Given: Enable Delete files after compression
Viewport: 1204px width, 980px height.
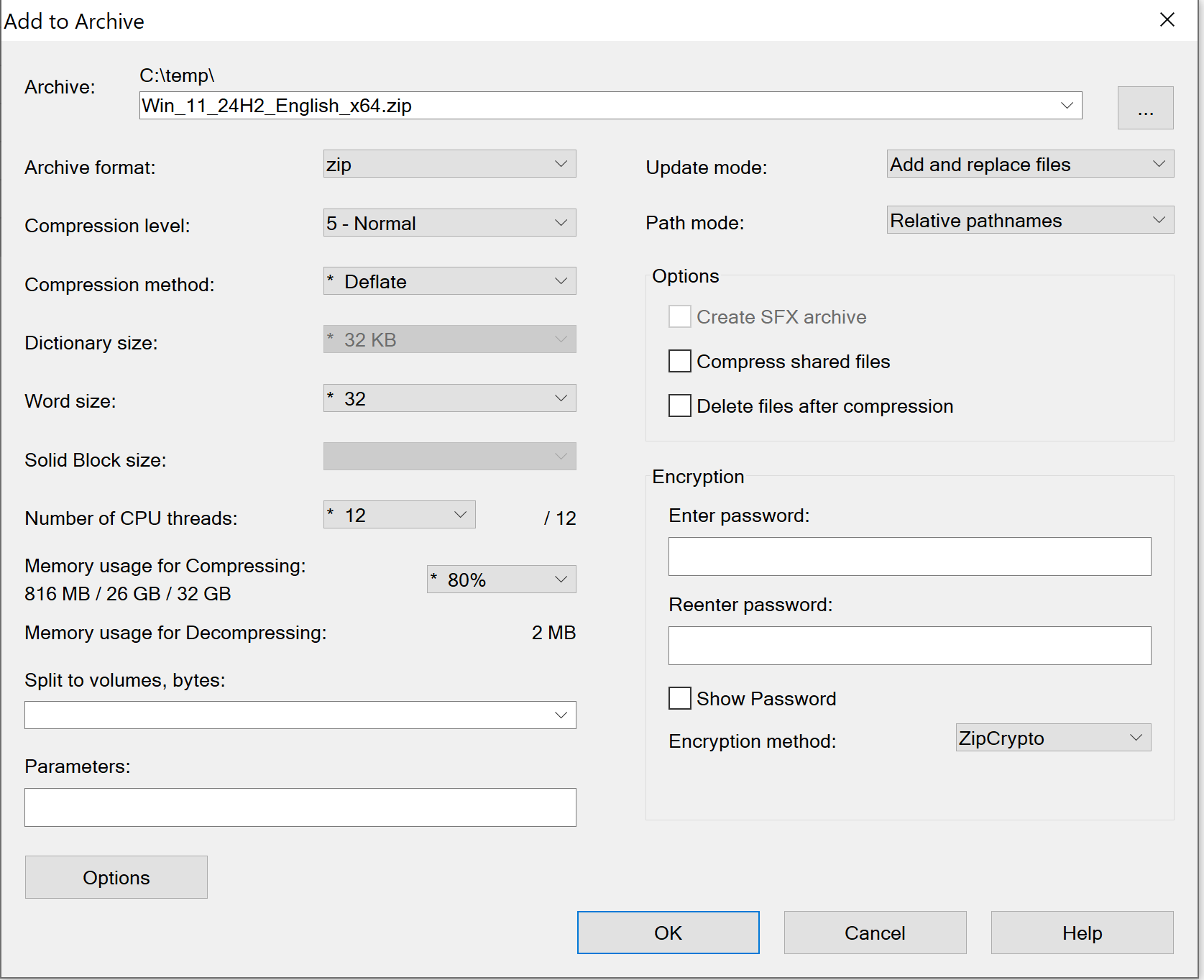Looking at the screenshot, I should pos(679,406).
